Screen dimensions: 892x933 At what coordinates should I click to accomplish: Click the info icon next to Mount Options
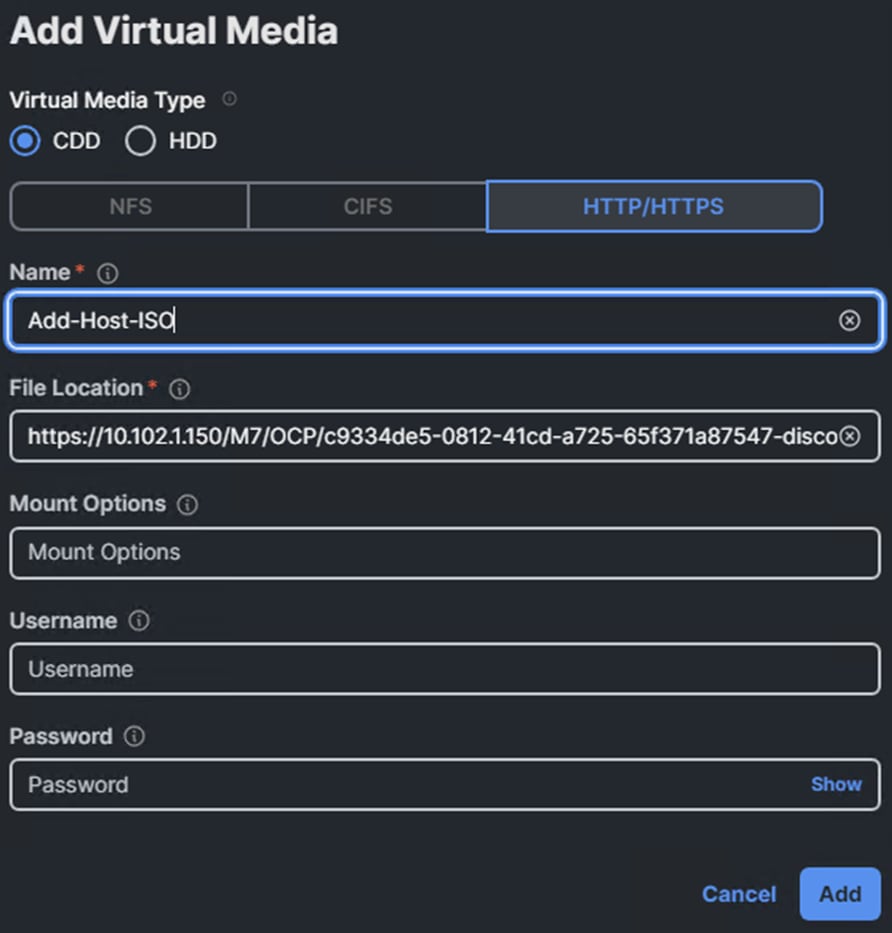pos(187,505)
